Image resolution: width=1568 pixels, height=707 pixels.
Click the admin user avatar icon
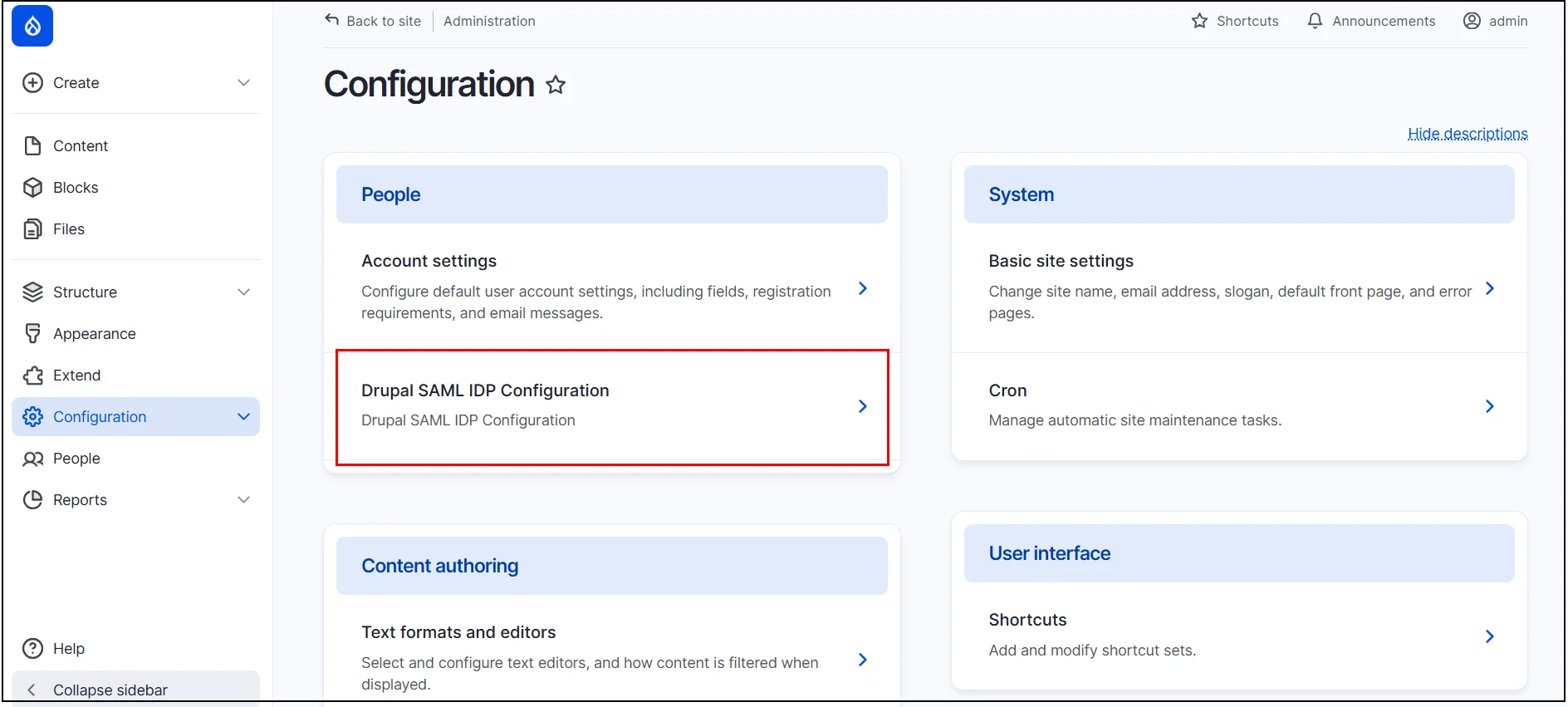[x=1472, y=21]
